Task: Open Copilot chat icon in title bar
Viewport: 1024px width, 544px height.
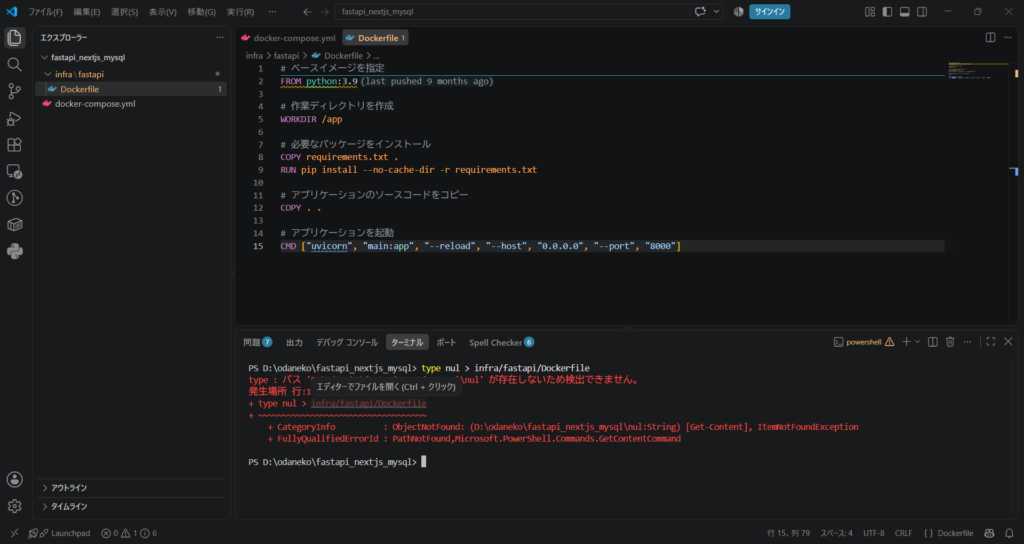Action: (x=701, y=12)
